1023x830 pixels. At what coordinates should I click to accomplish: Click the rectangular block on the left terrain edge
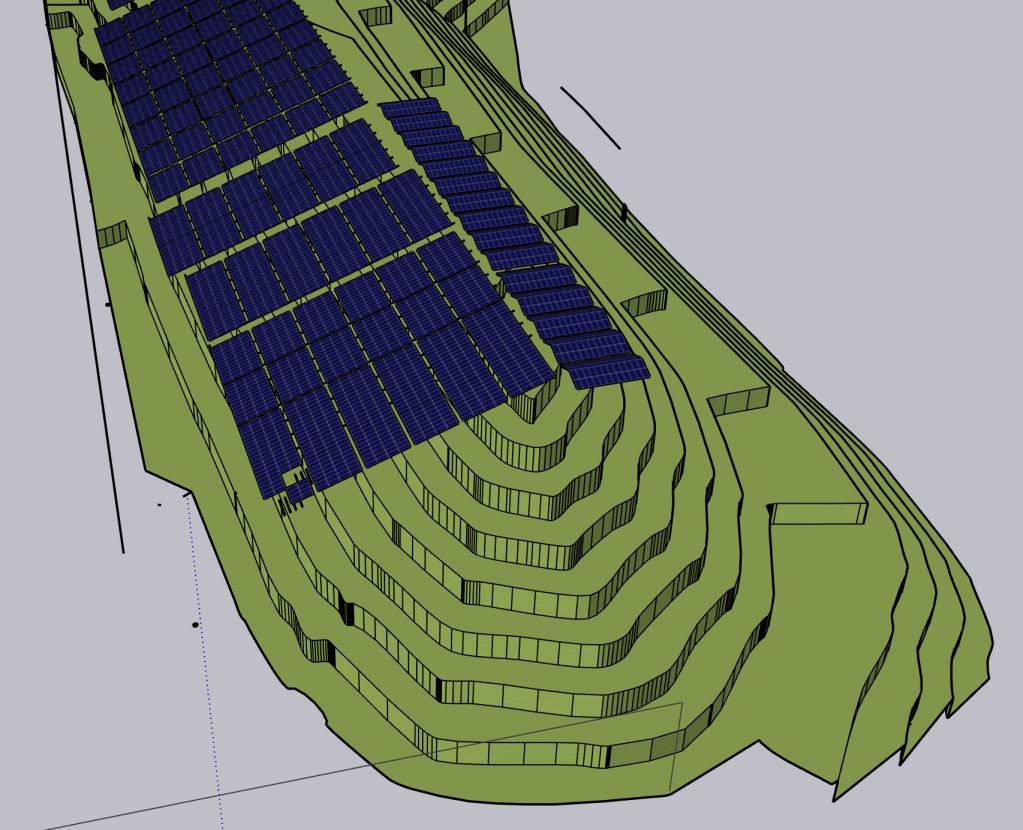pos(112,235)
